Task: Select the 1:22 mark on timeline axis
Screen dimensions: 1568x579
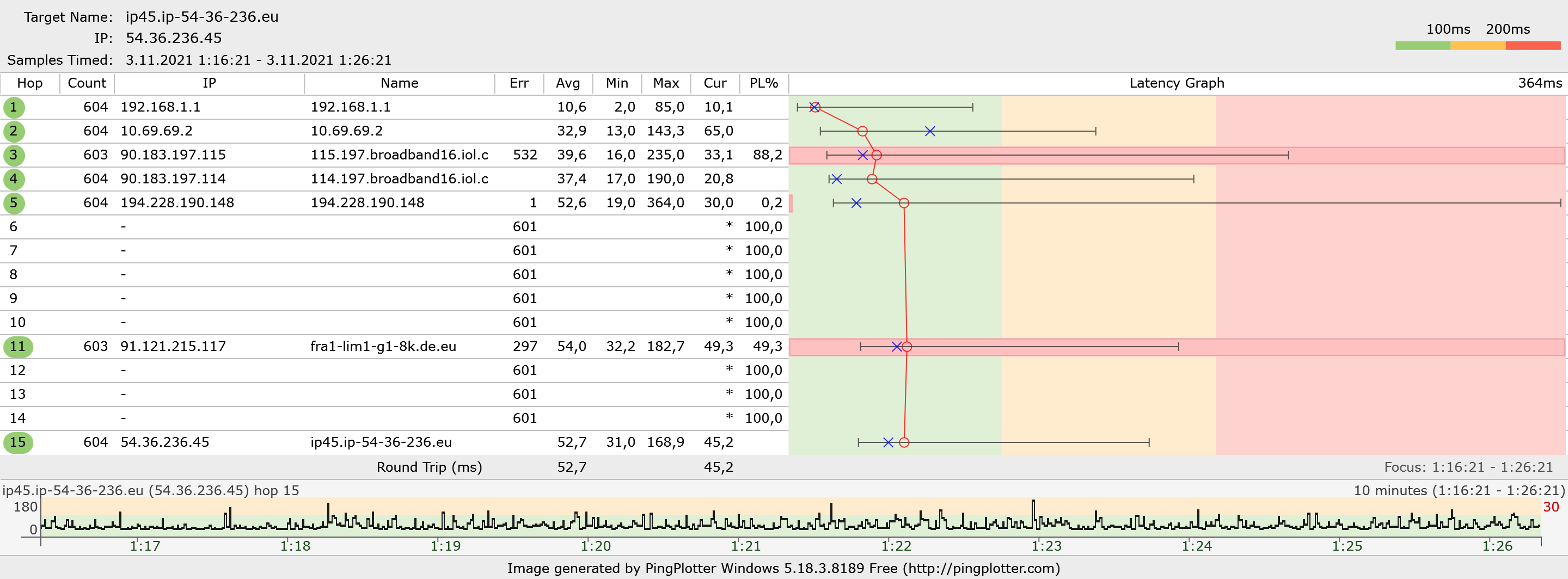Action: tap(896, 545)
